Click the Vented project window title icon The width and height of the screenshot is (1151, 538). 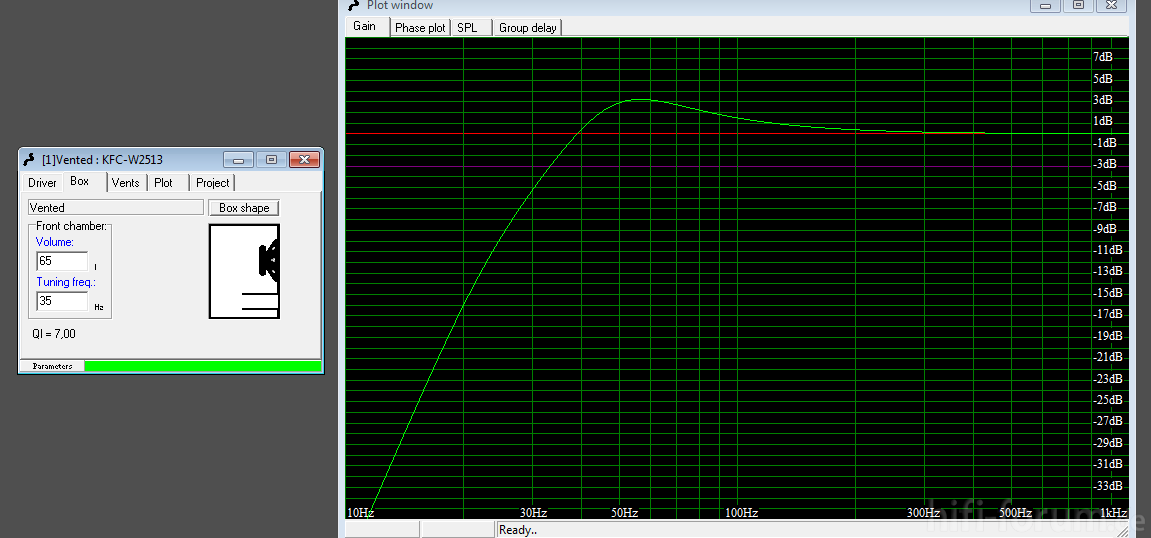[29, 159]
